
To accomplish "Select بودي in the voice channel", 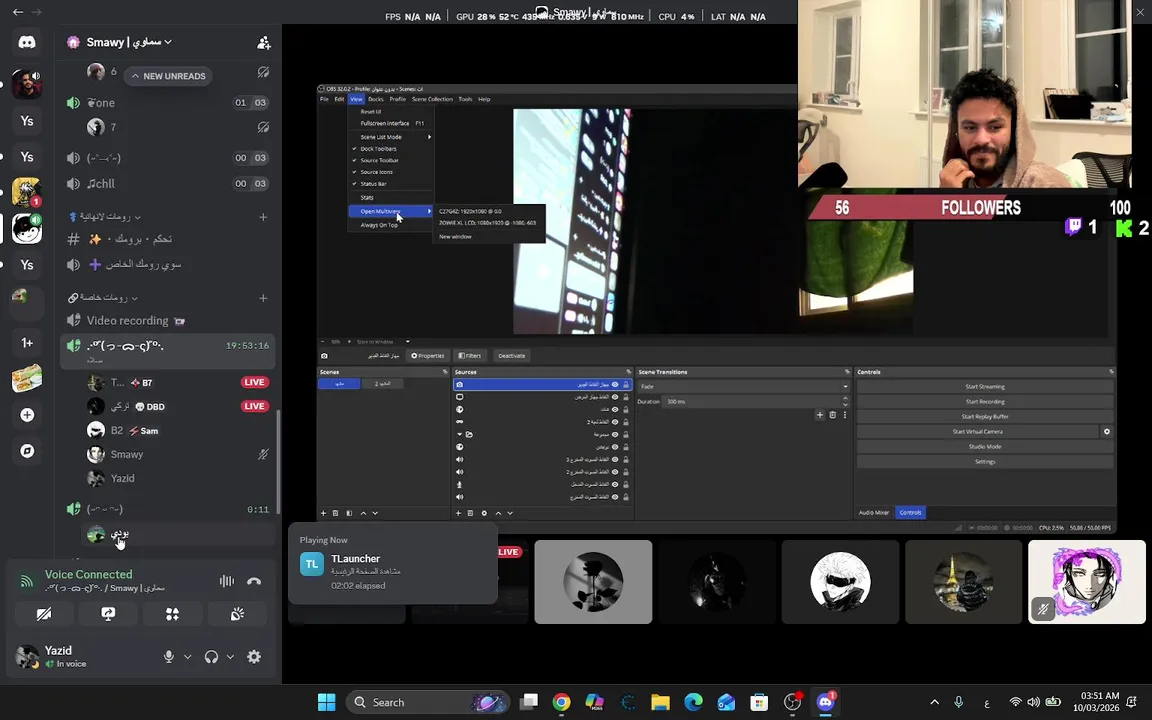I will 176,534.
